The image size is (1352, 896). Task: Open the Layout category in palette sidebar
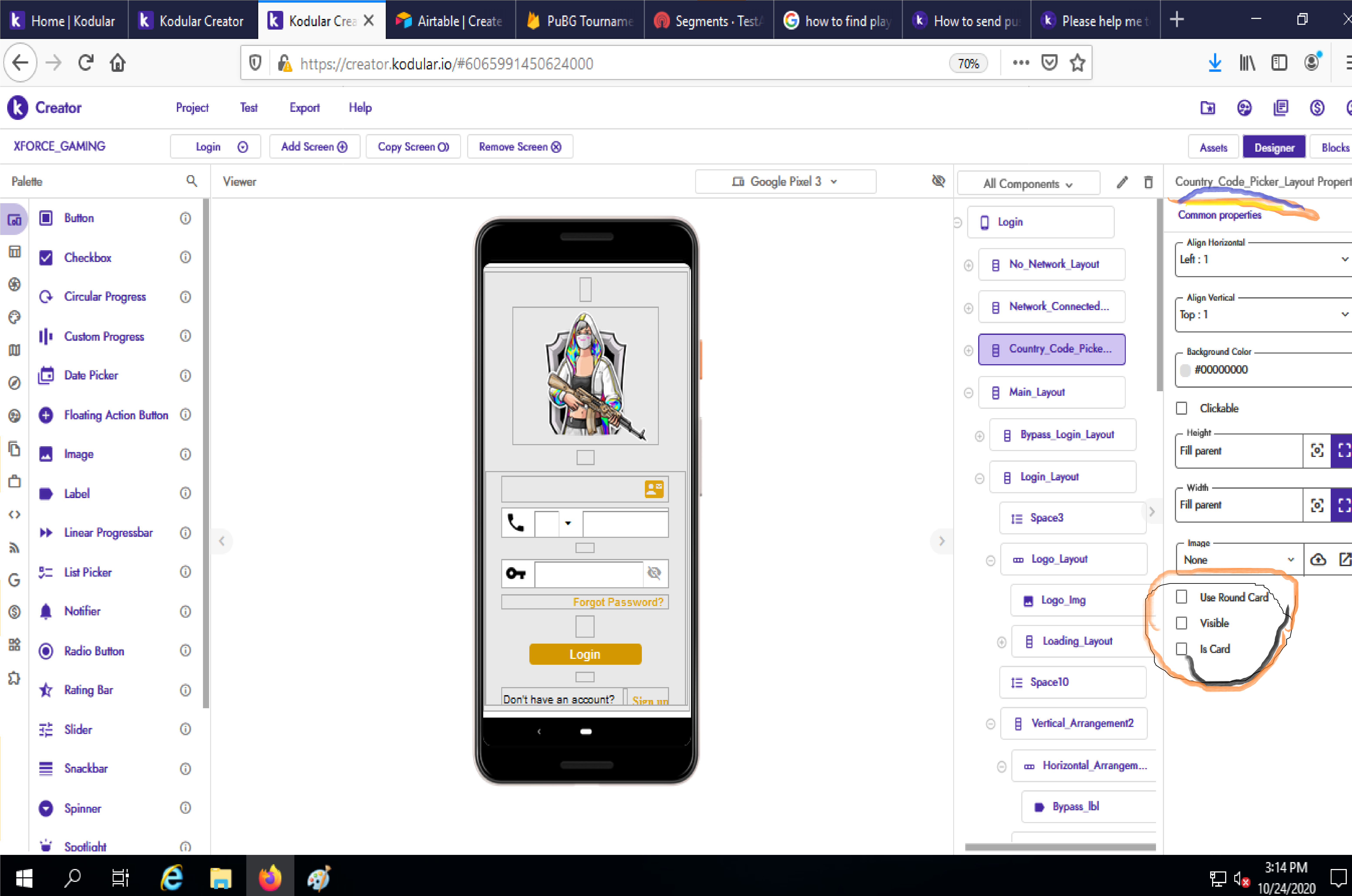pos(14,252)
